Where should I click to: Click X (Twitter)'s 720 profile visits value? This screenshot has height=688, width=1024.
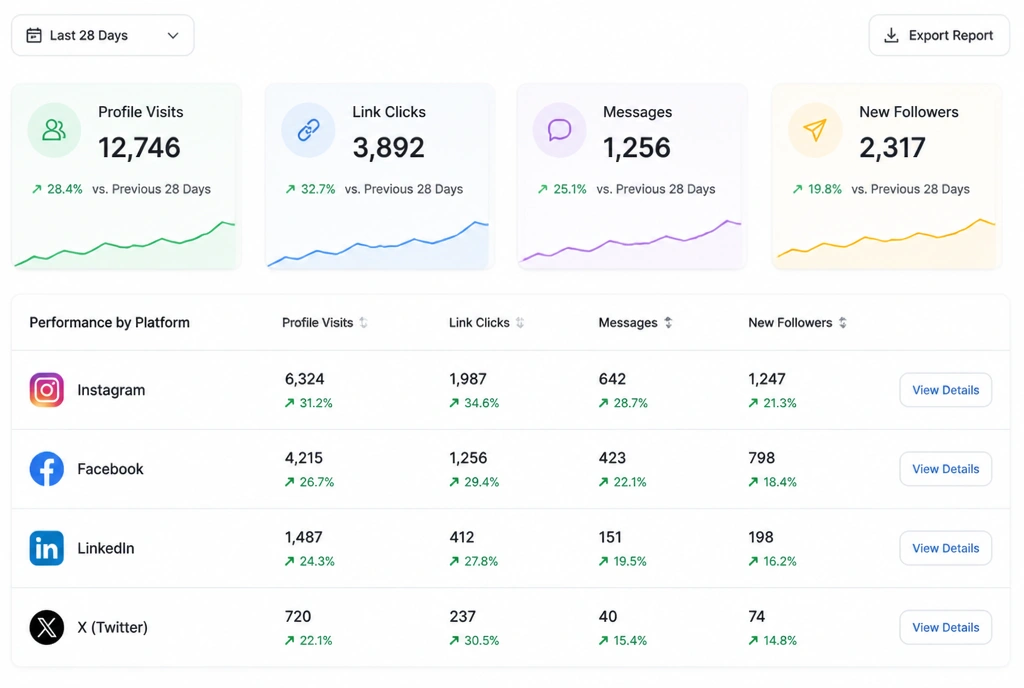[298, 617]
